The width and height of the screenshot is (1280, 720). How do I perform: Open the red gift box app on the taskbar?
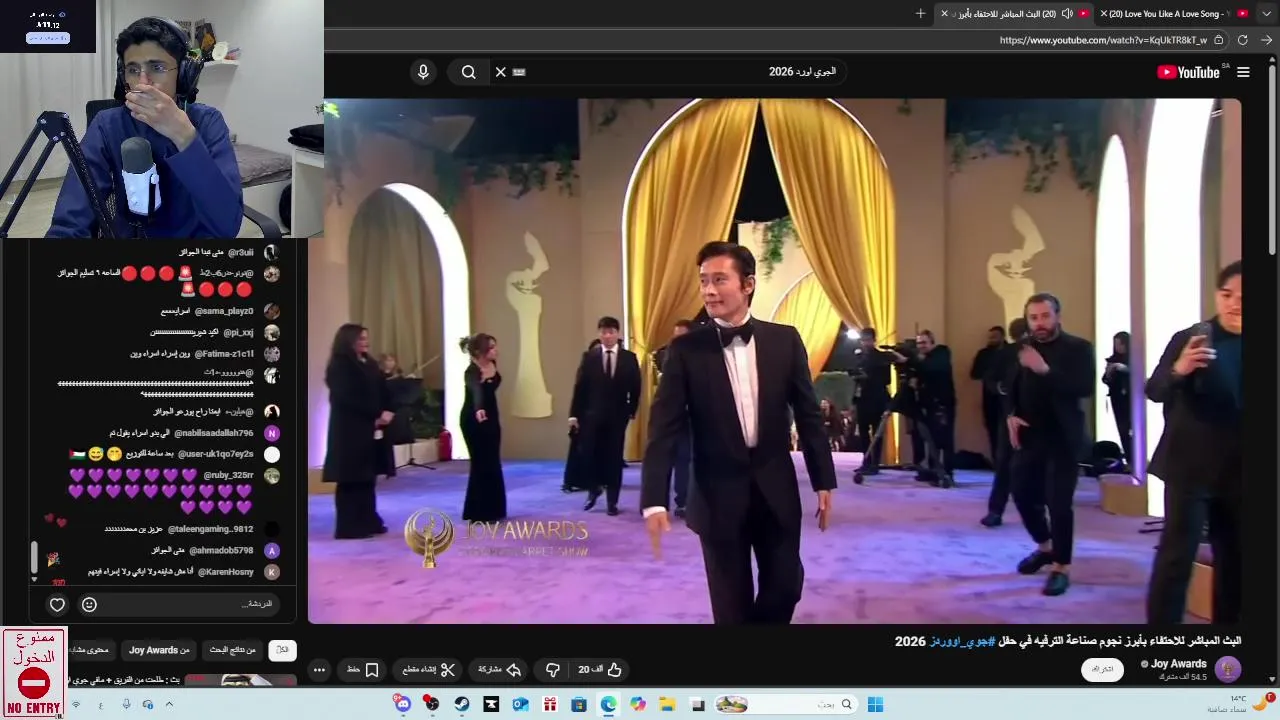(x=549, y=705)
